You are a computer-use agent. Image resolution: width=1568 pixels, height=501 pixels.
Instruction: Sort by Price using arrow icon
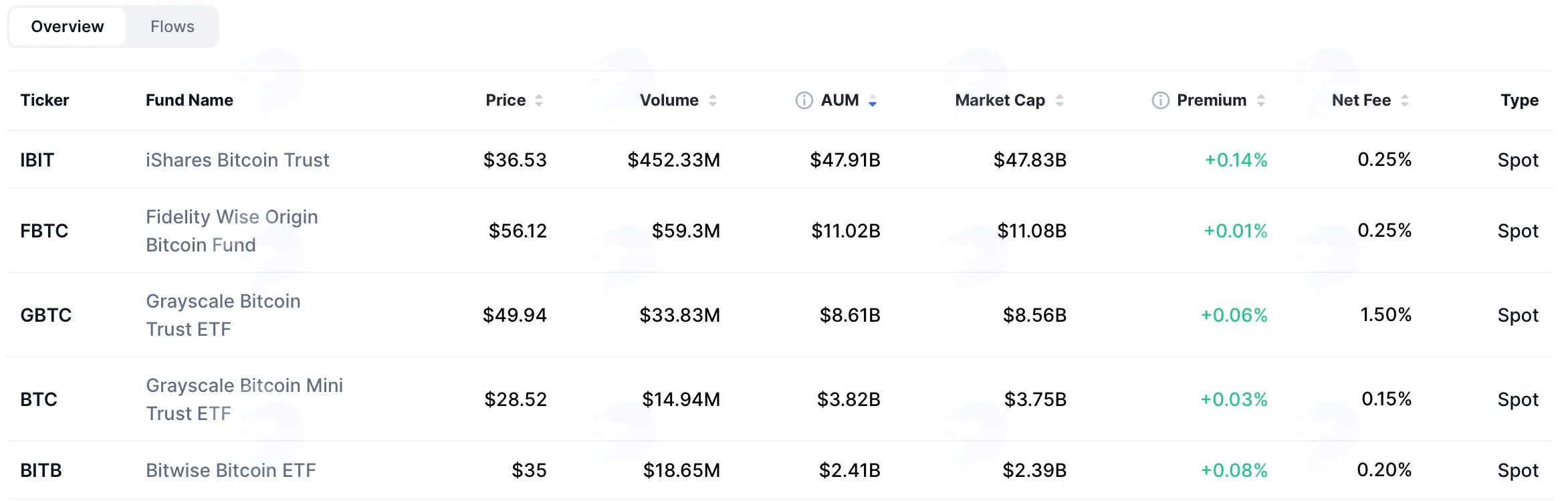[x=539, y=100]
